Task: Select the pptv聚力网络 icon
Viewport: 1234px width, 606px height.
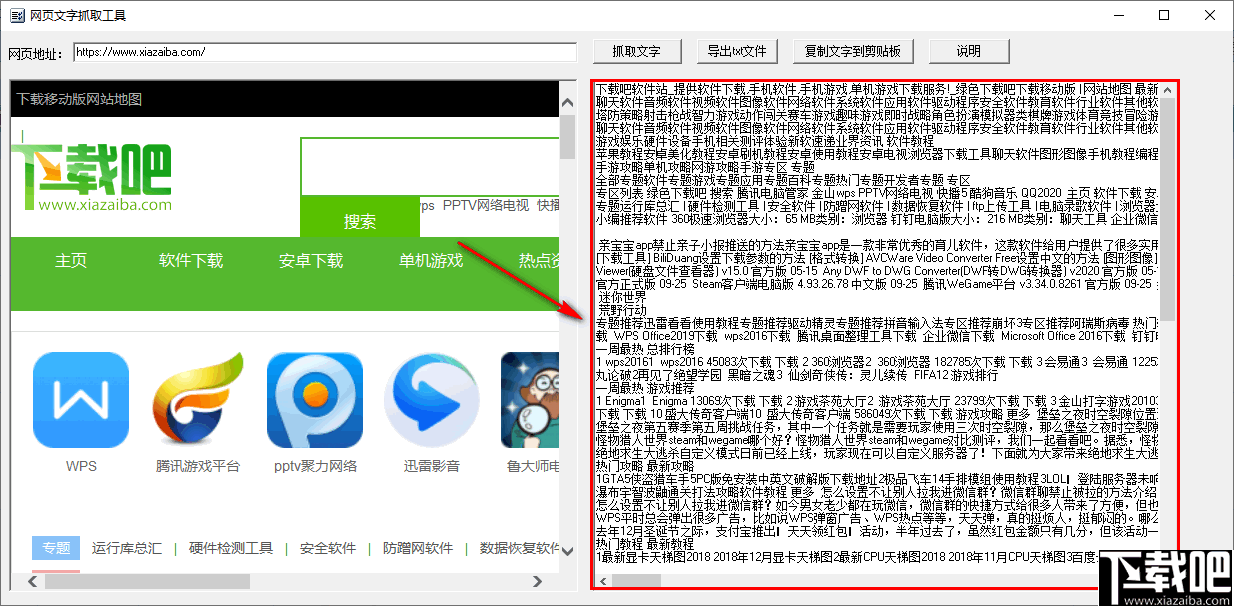Action: coord(315,400)
